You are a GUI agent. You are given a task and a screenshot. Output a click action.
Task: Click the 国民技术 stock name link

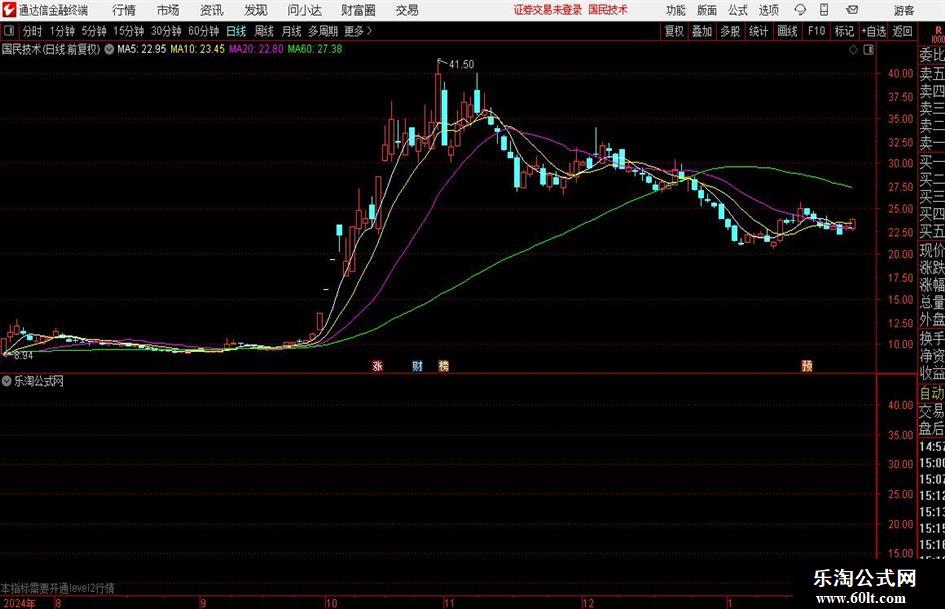[x=608, y=10]
